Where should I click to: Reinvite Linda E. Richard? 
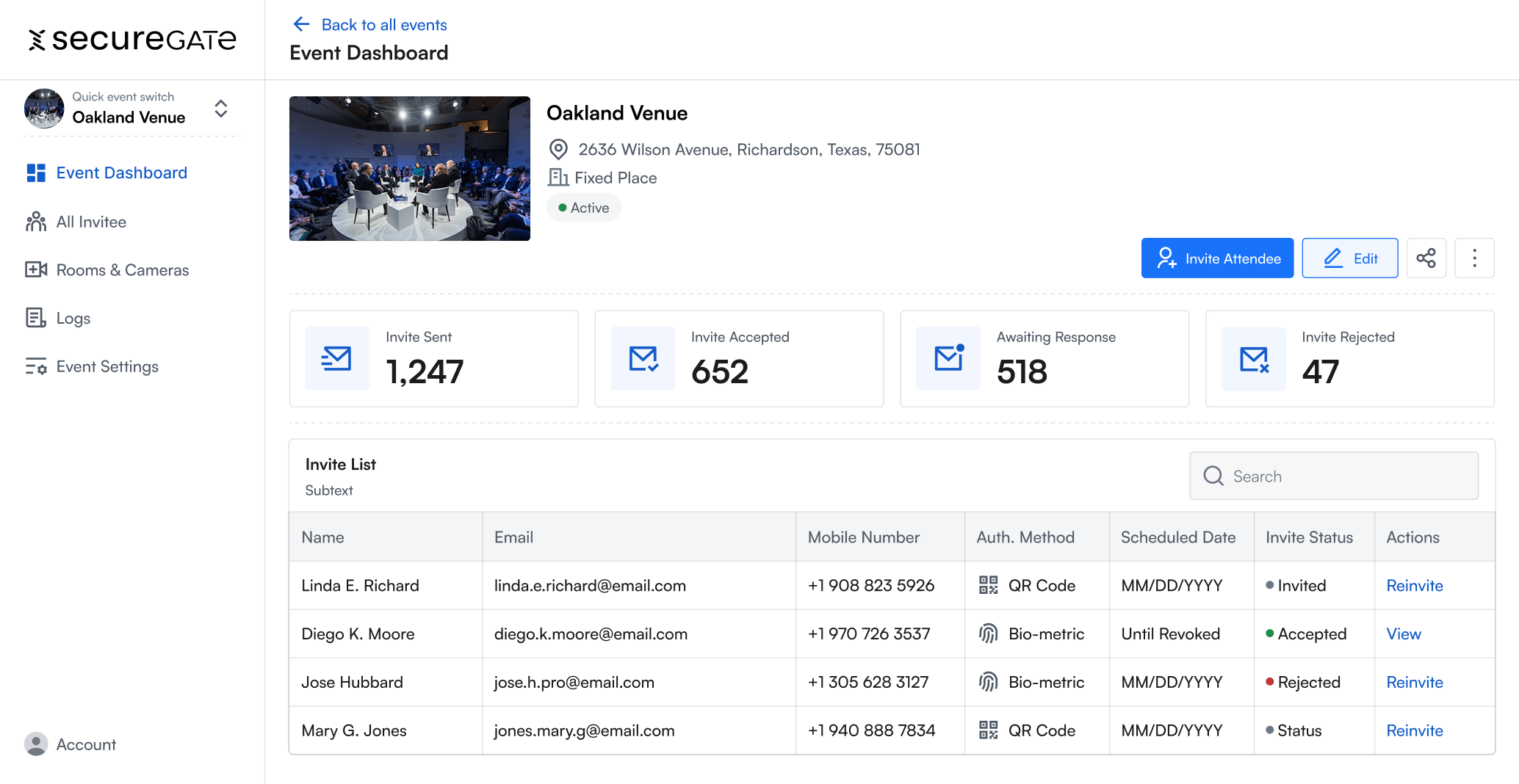pyautogui.click(x=1415, y=586)
